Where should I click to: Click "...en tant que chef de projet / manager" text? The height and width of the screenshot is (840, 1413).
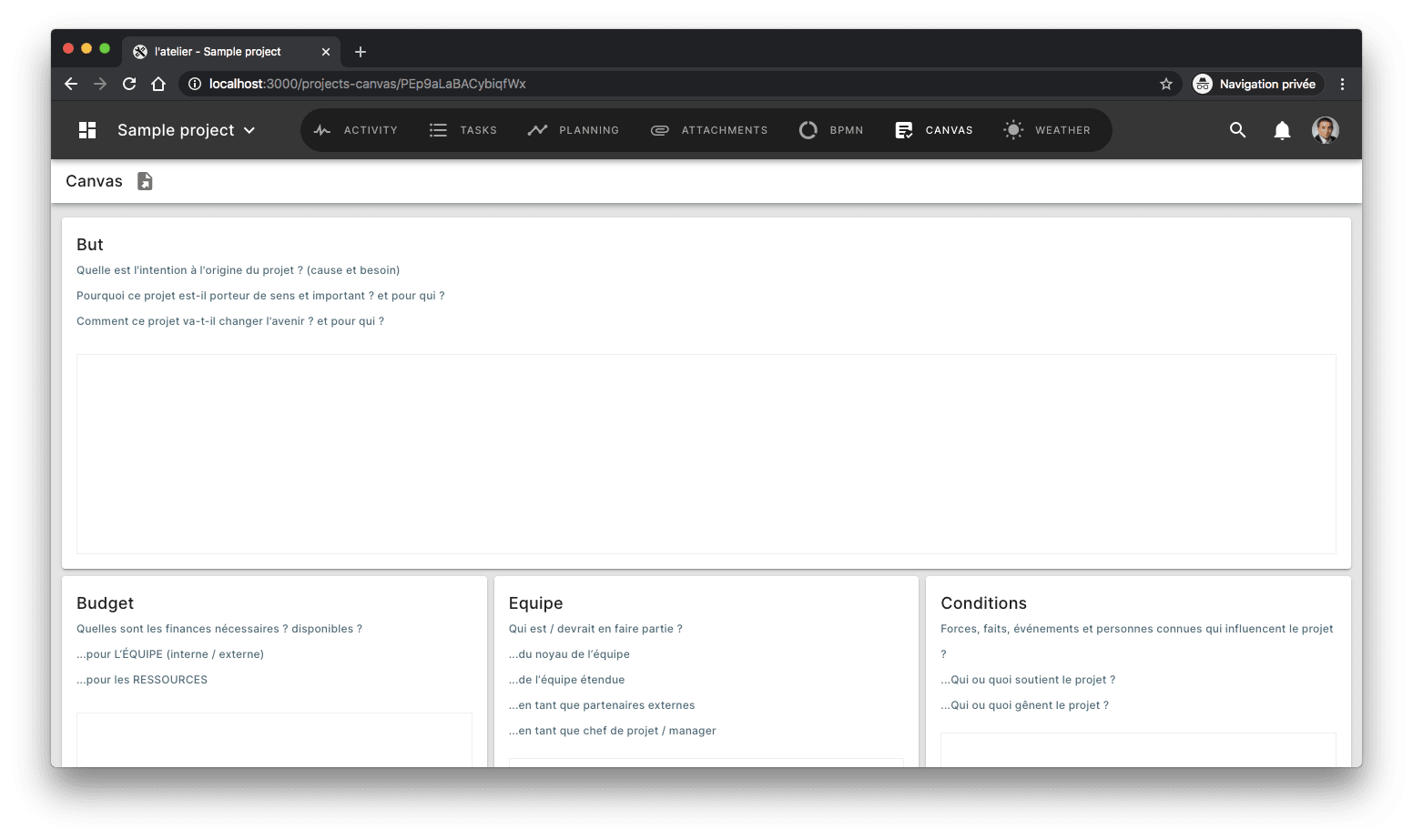(612, 731)
